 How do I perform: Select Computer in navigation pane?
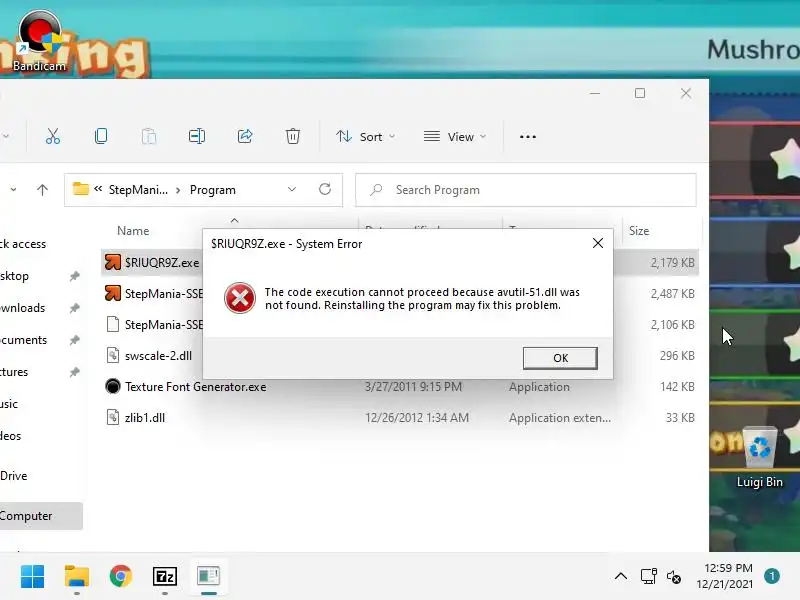click(41, 516)
